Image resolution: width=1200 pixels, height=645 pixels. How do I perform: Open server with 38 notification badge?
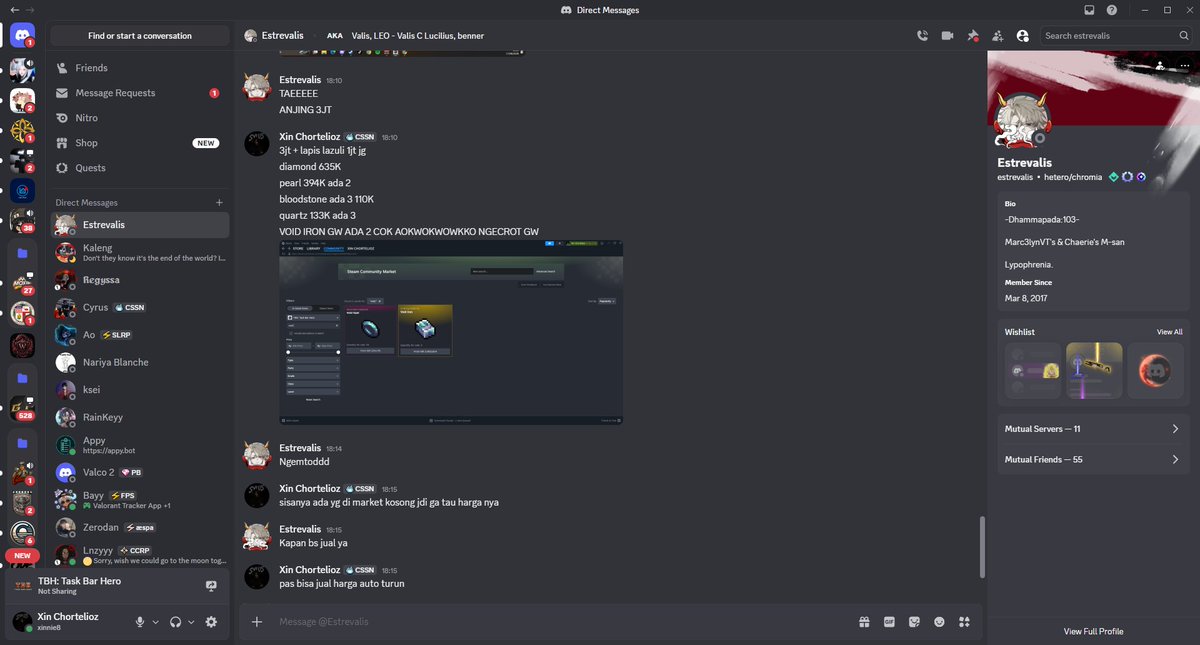point(22,220)
